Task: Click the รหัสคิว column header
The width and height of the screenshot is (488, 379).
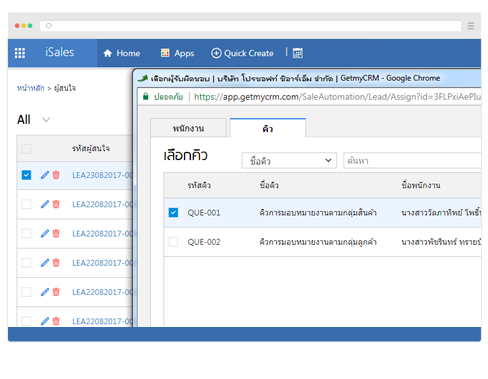Action: click(199, 185)
